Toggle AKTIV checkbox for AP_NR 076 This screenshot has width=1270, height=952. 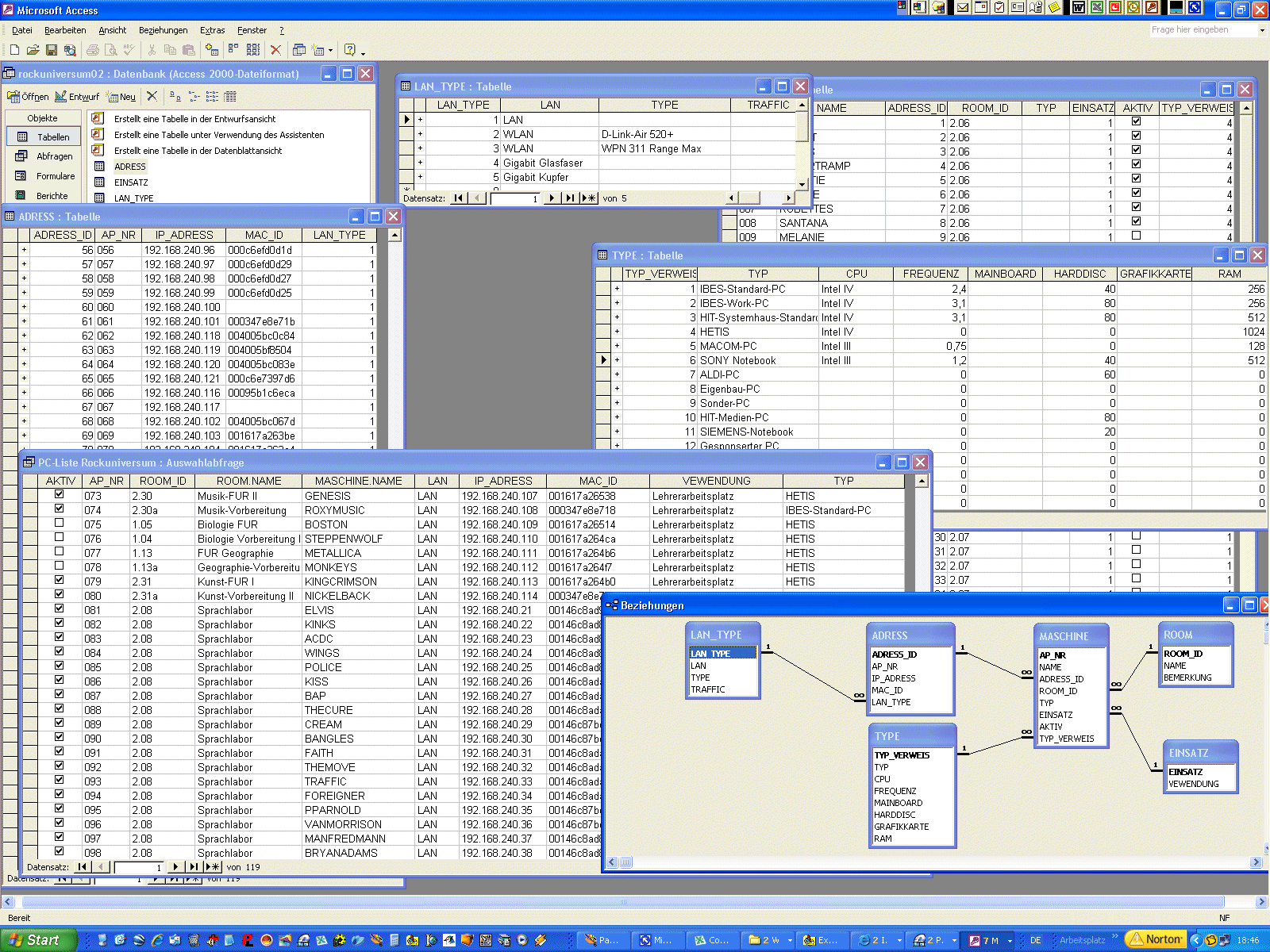tap(59, 537)
